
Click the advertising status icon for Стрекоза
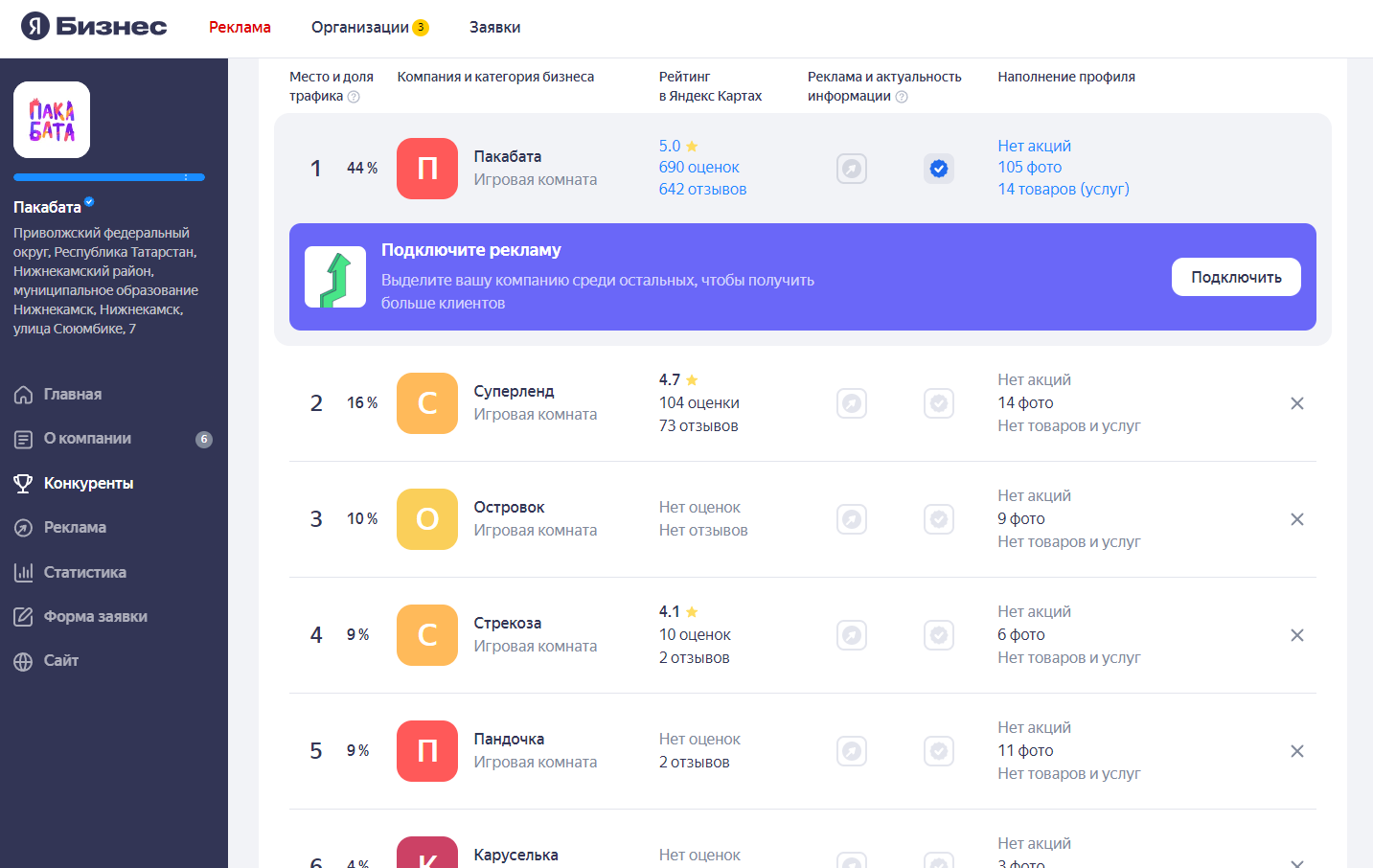852,635
